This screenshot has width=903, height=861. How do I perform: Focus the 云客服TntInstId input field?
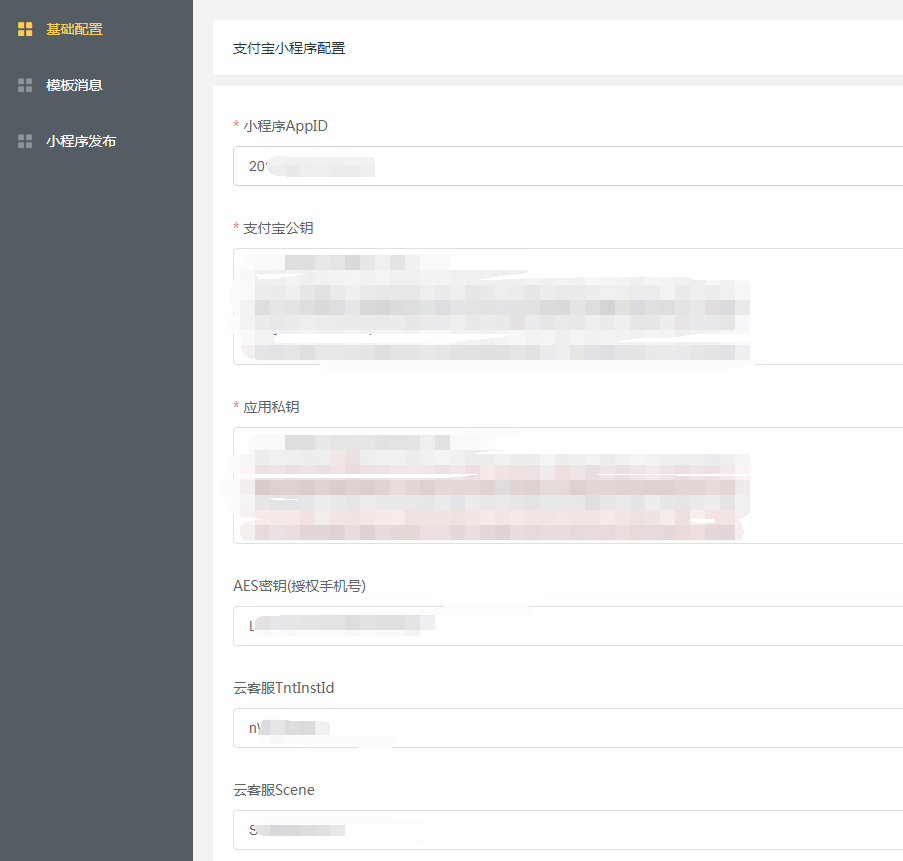568,728
